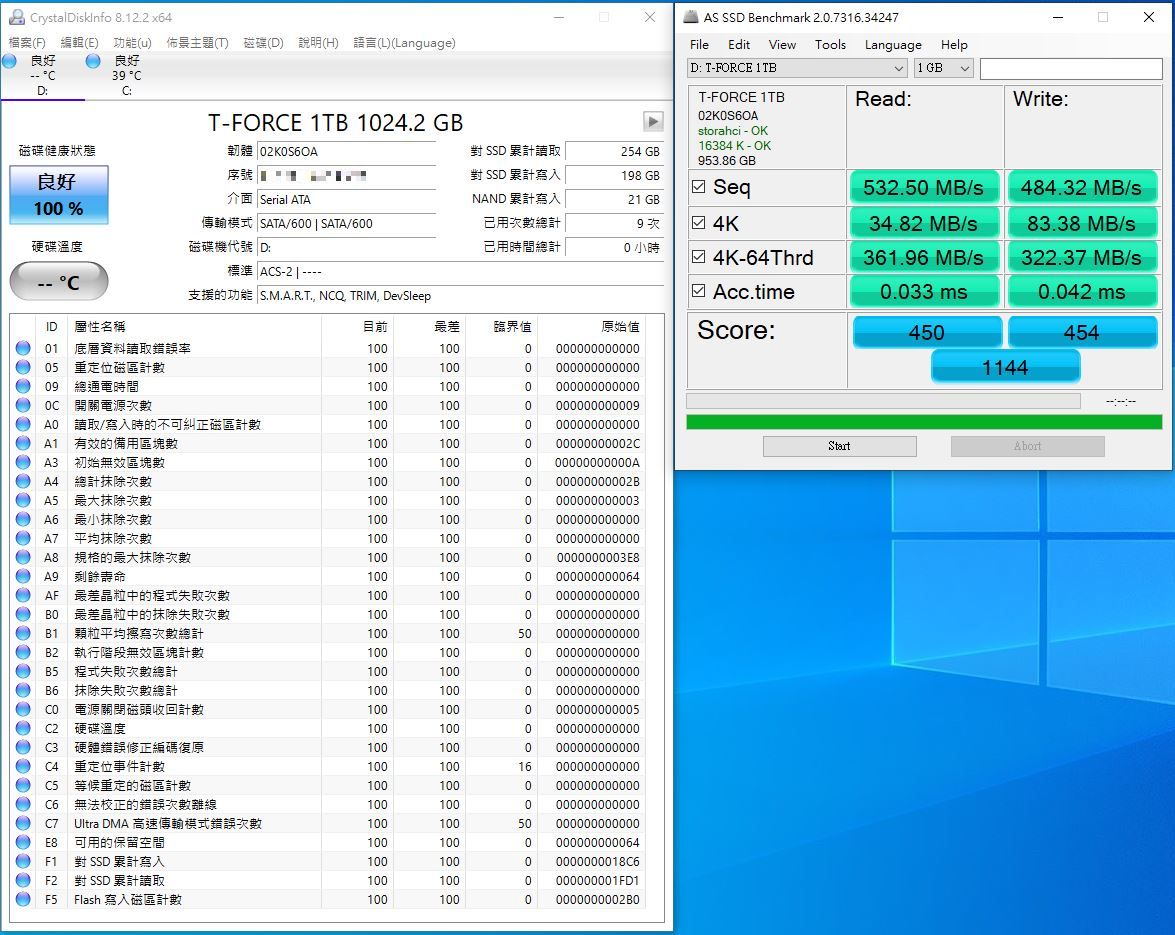Click status orb for attribute 01

pyautogui.click(x=23, y=348)
